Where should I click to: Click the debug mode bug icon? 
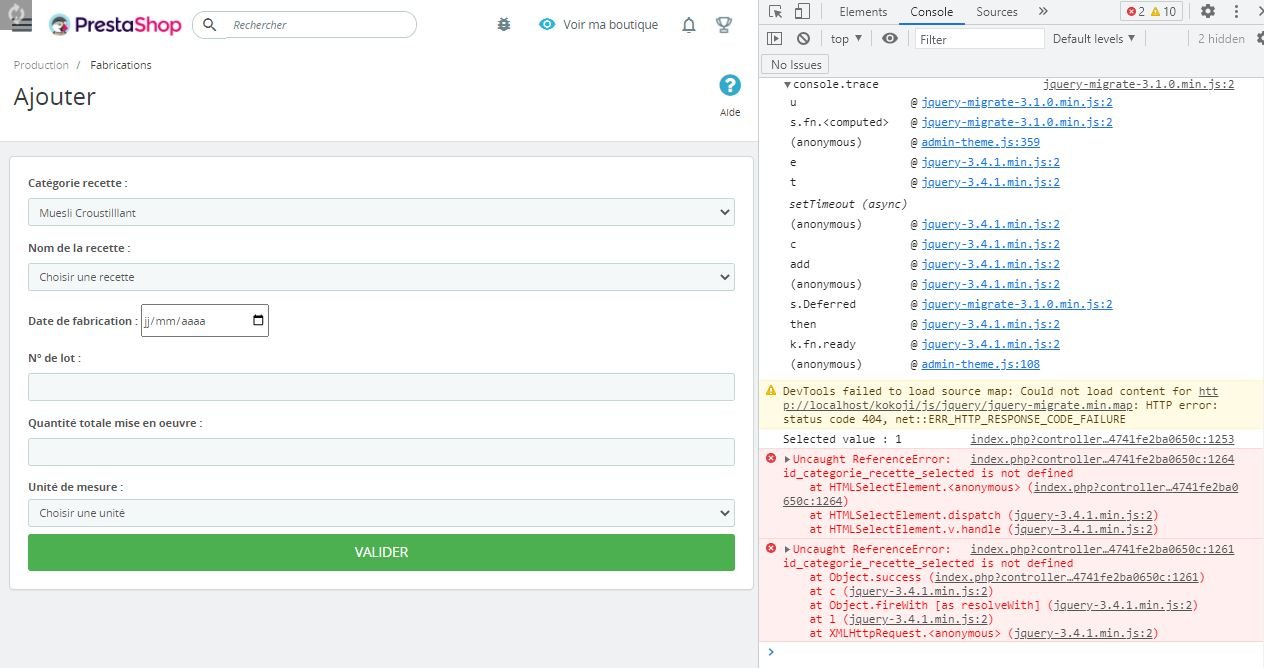[504, 25]
